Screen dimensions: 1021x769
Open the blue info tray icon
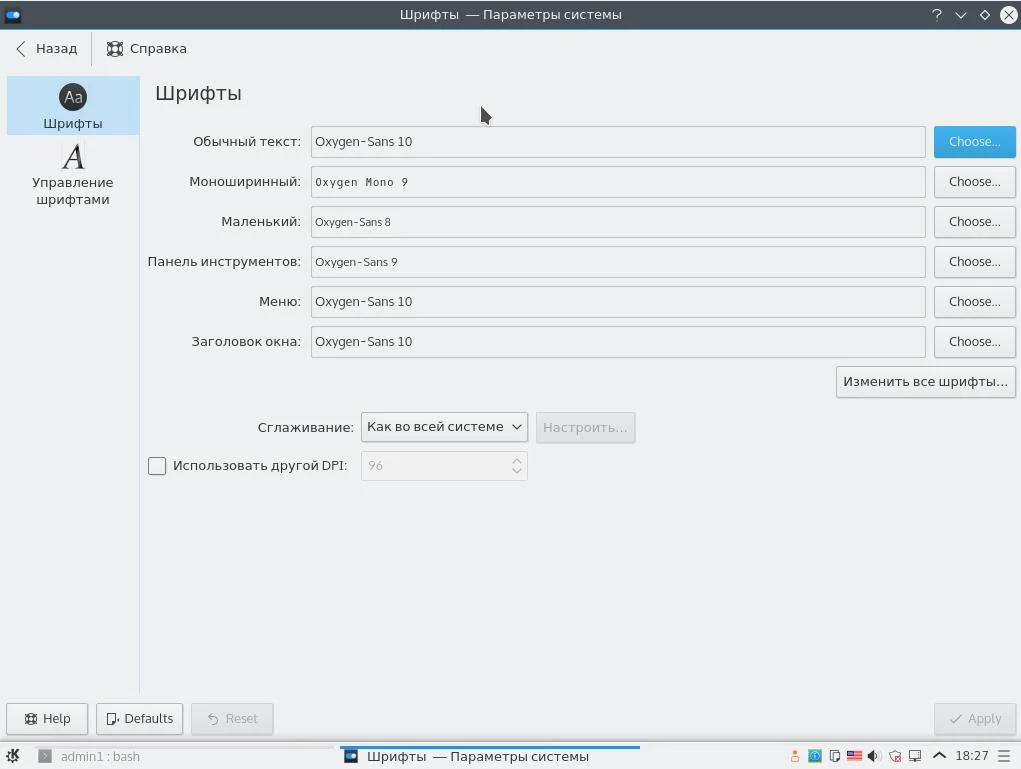click(x=815, y=756)
